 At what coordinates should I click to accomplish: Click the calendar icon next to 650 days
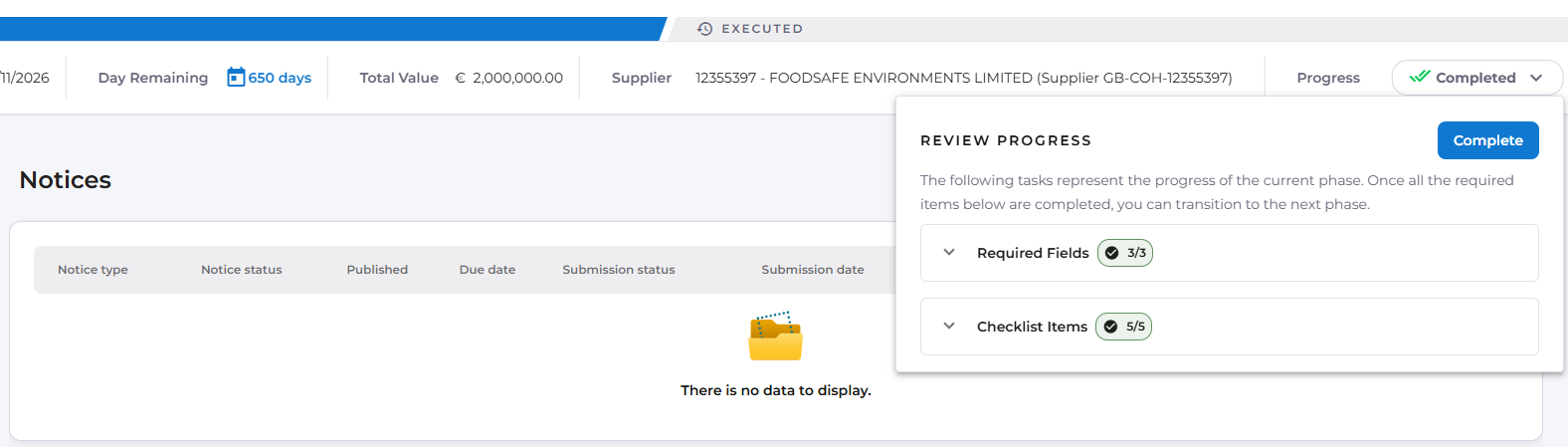[x=236, y=77]
